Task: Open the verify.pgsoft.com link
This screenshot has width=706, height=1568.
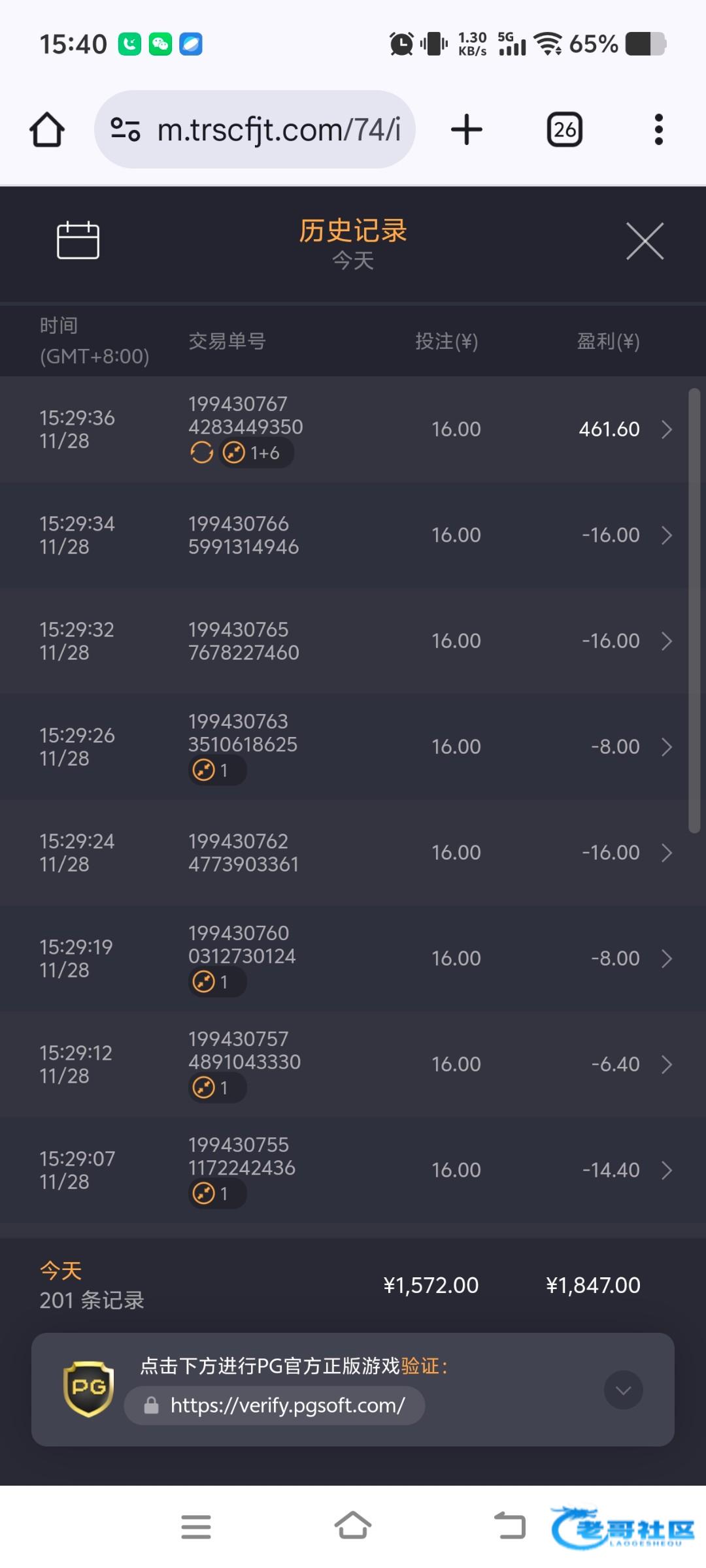Action: pos(288,1405)
